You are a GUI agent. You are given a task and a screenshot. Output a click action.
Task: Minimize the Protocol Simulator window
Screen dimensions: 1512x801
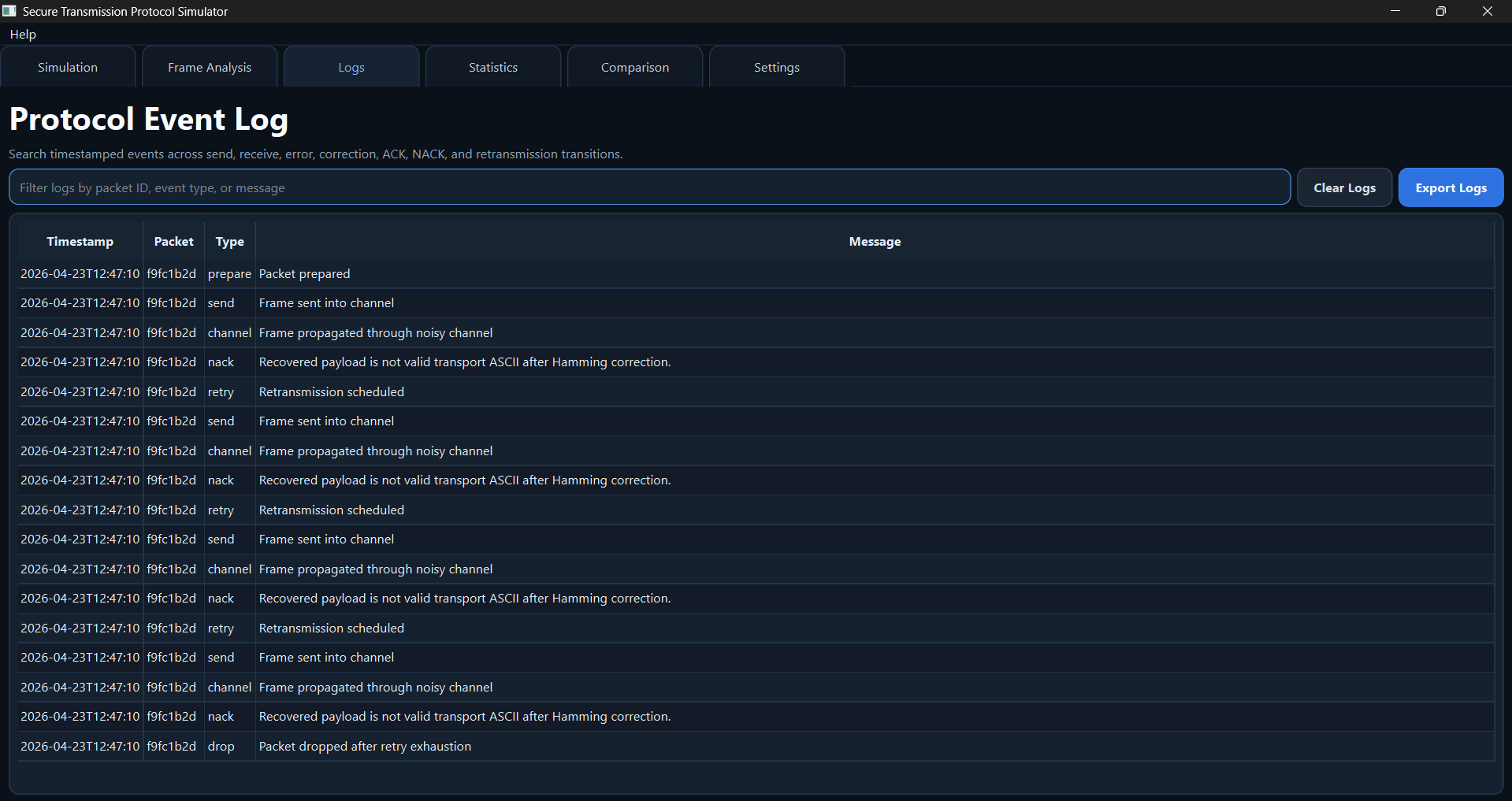[1395, 11]
